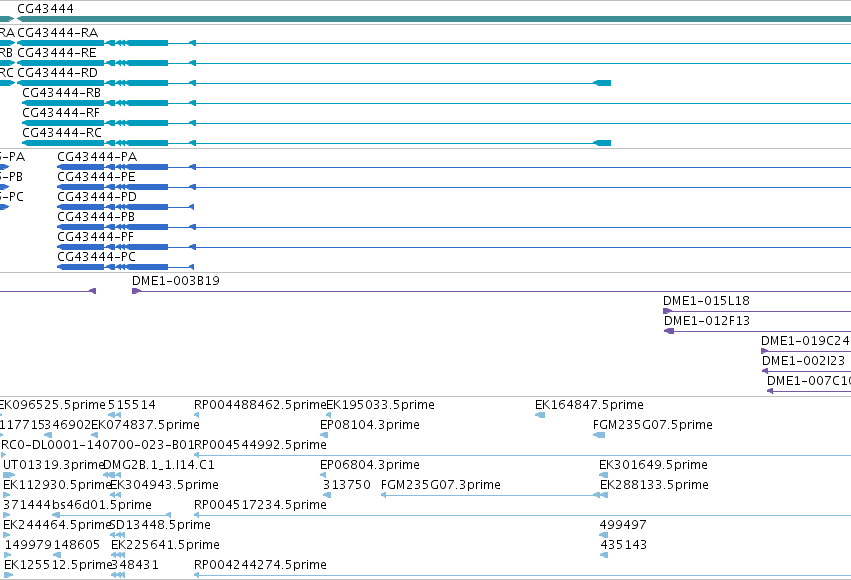851x580 pixels.
Task: Click the CG43444-RA transcript label
Action: [x=58, y=33]
